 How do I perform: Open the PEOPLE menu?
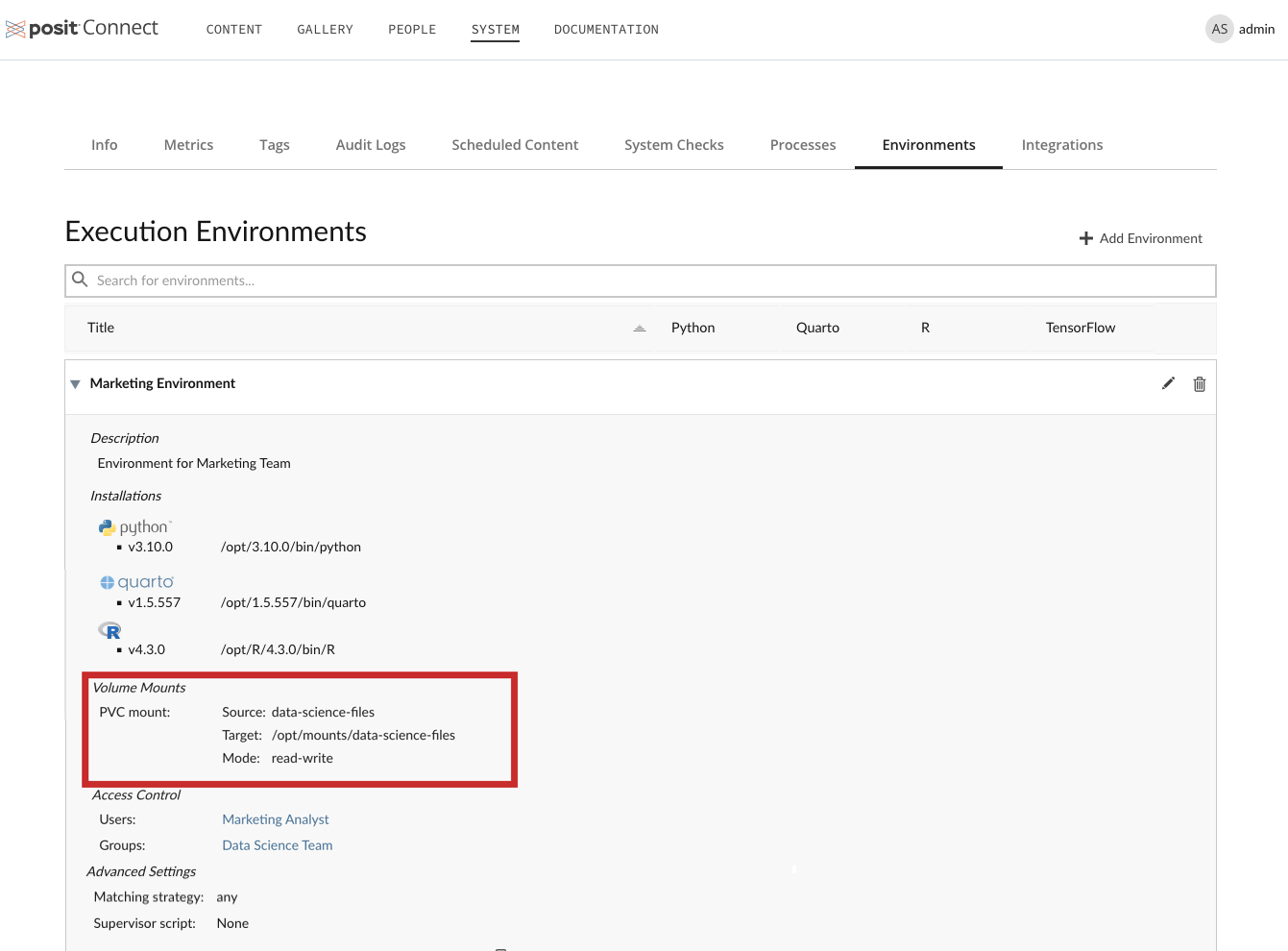(412, 30)
